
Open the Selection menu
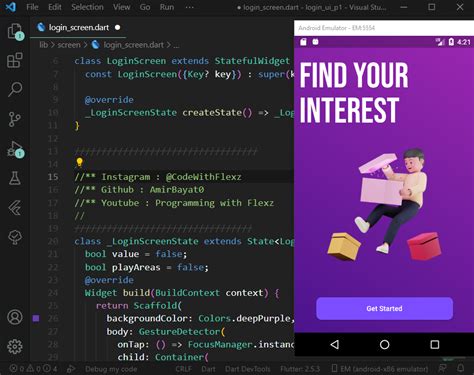point(87,7)
